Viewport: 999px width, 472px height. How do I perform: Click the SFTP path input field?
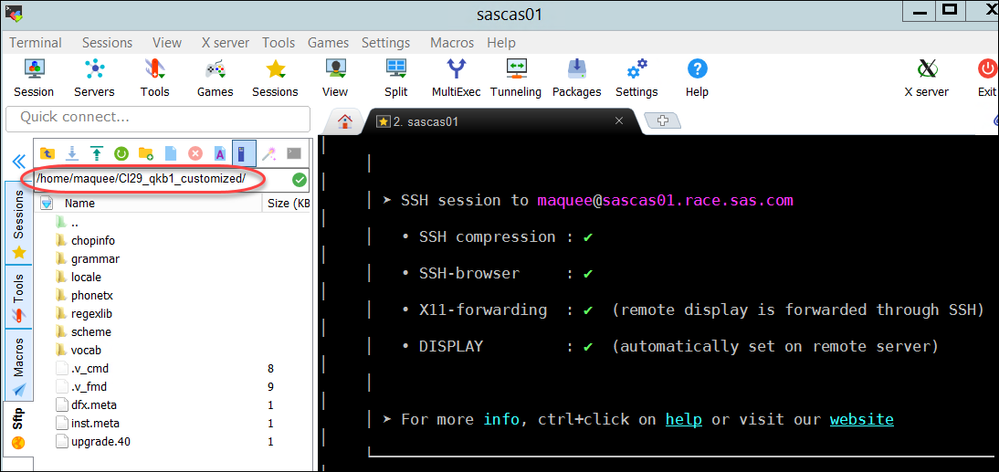point(161,180)
